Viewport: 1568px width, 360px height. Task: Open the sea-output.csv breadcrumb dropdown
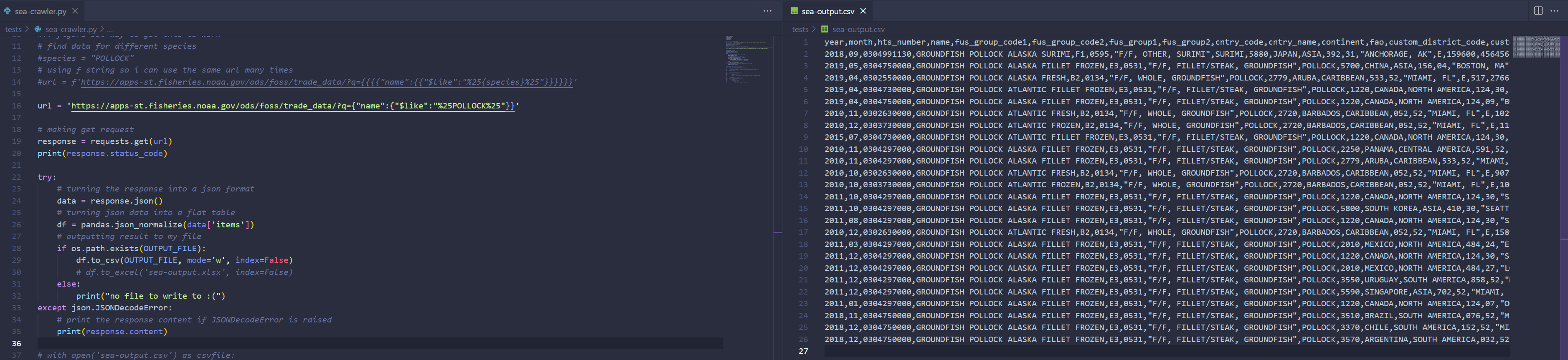[858, 29]
